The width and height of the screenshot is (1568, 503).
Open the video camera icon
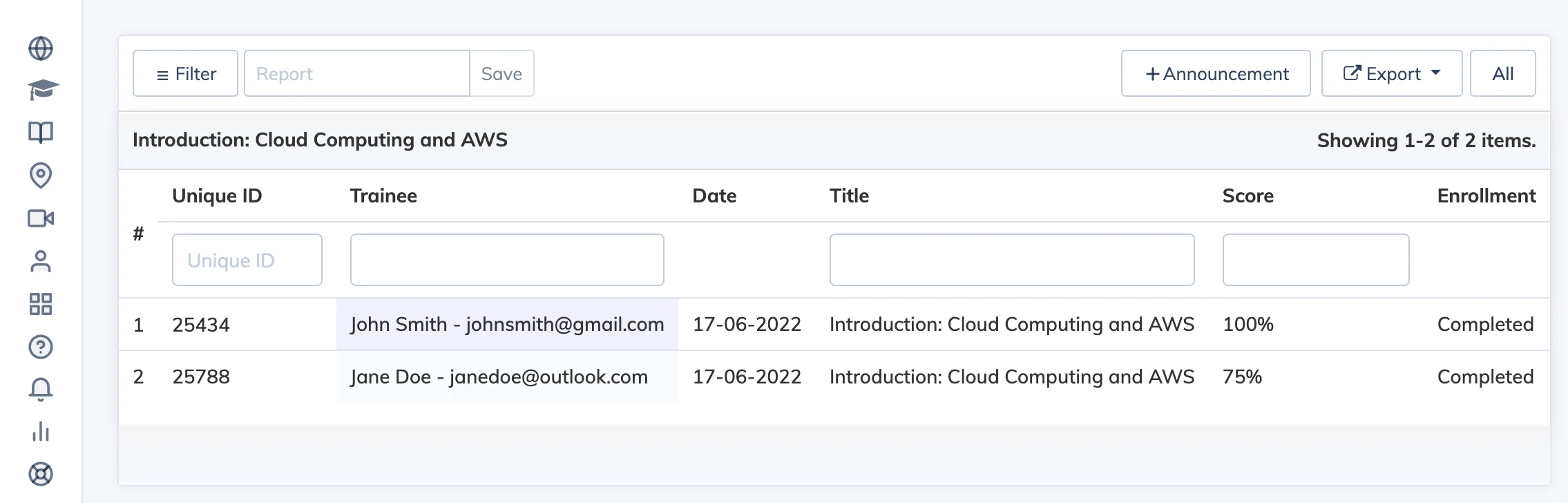point(41,218)
